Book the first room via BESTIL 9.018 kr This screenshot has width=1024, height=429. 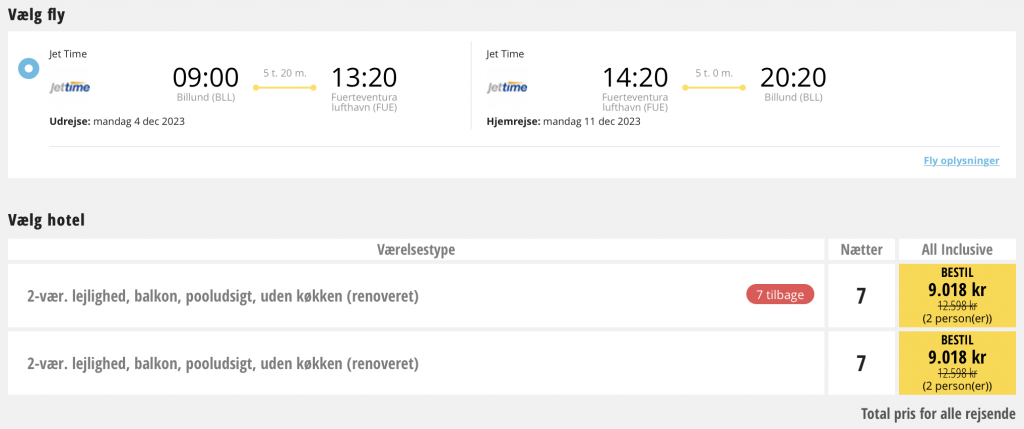(x=957, y=295)
